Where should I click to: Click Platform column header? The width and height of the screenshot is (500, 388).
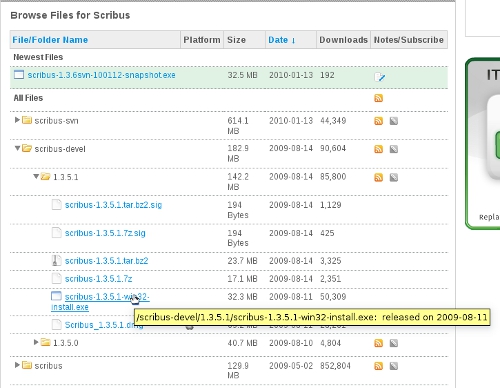click(202, 40)
